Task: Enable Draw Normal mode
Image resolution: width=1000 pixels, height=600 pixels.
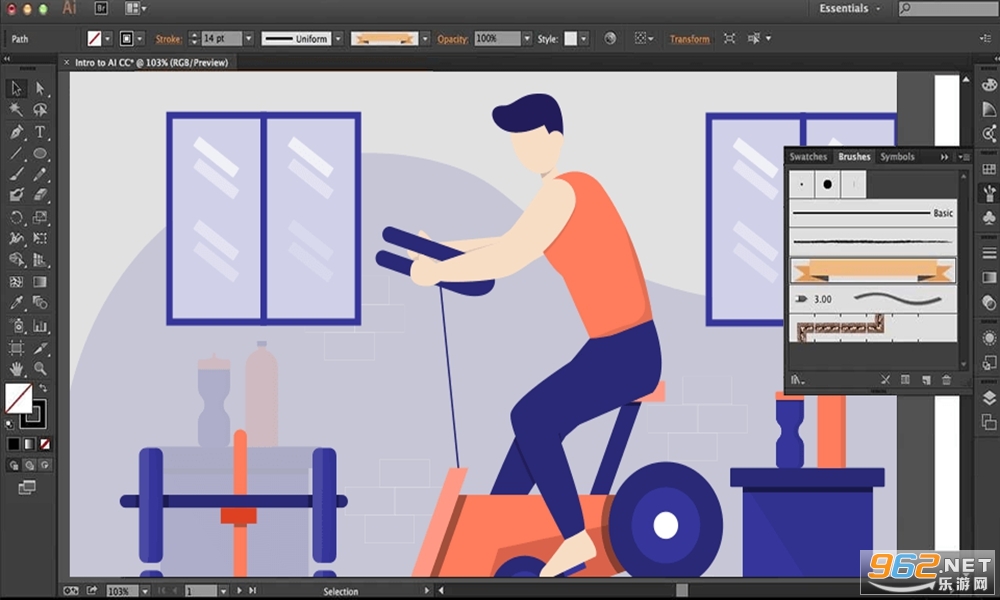Action: 13,465
